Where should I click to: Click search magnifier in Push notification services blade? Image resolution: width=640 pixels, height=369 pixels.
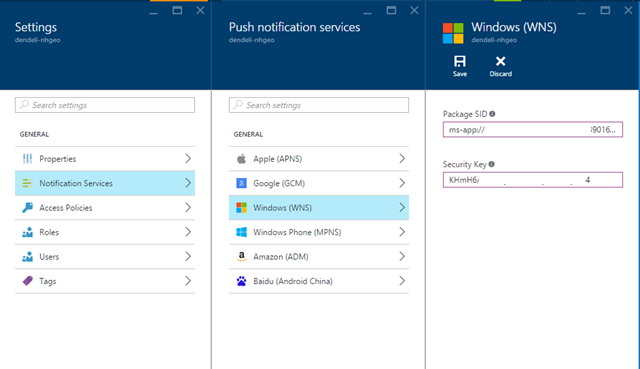238,104
